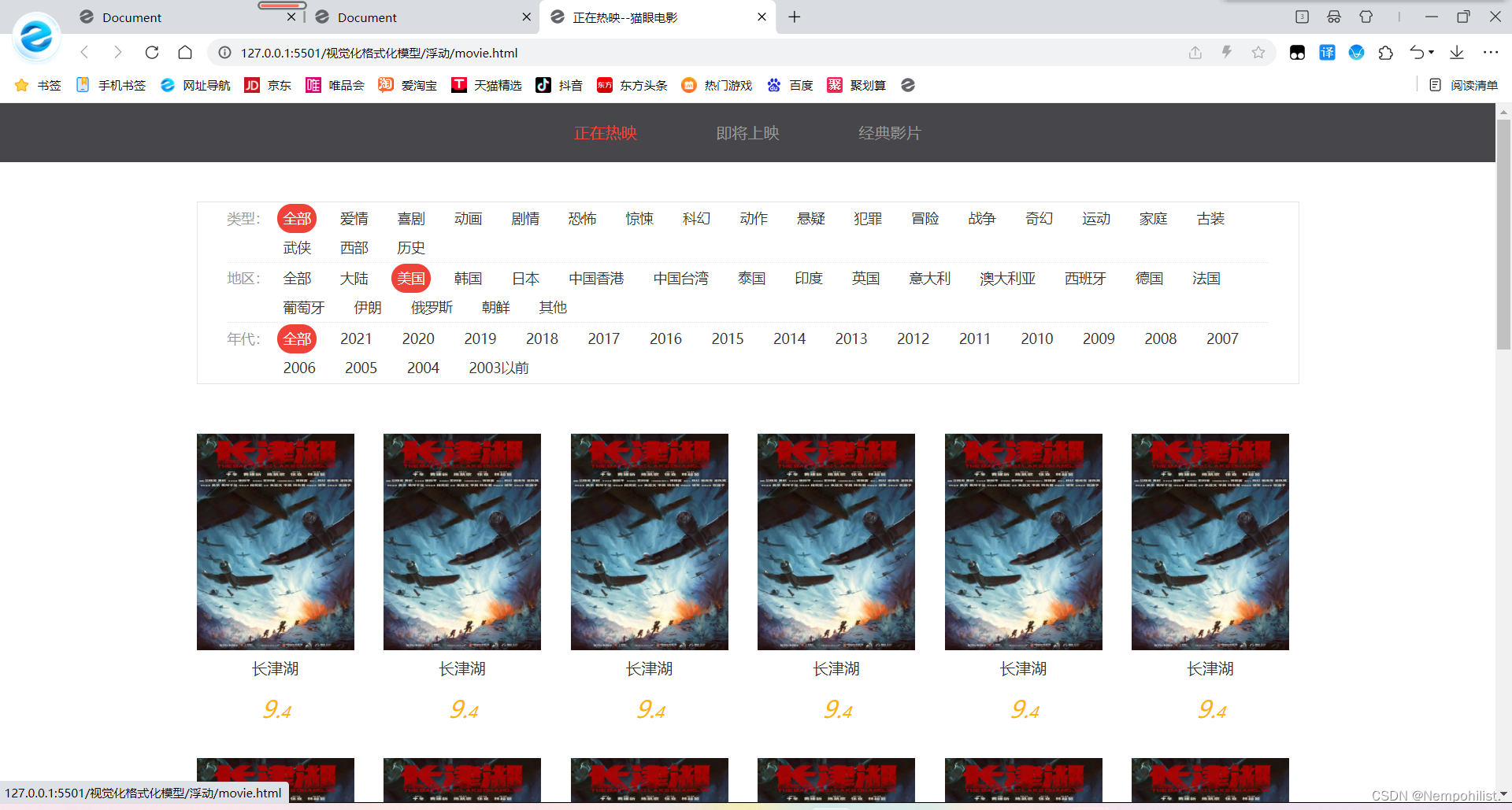The image size is (1512, 810).
Task: Open sixth 长津湖 poster in first row
Action: point(1210,542)
